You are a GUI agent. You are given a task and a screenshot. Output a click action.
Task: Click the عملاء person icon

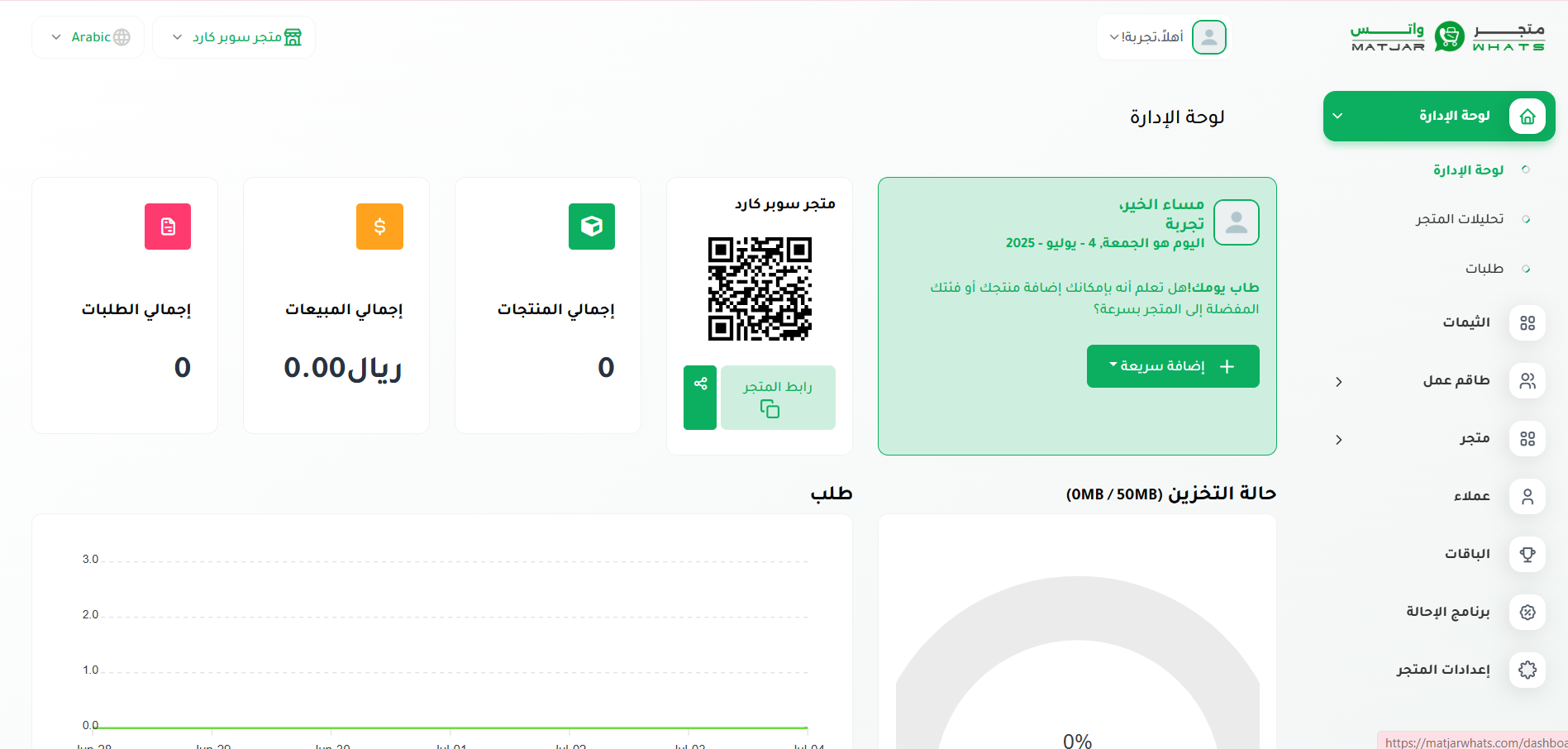tap(1527, 496)
